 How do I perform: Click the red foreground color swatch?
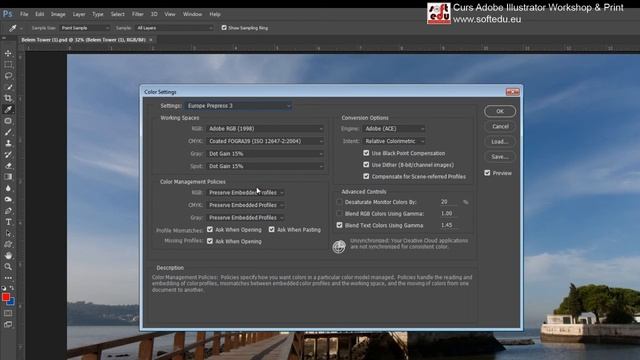(5, 297)
